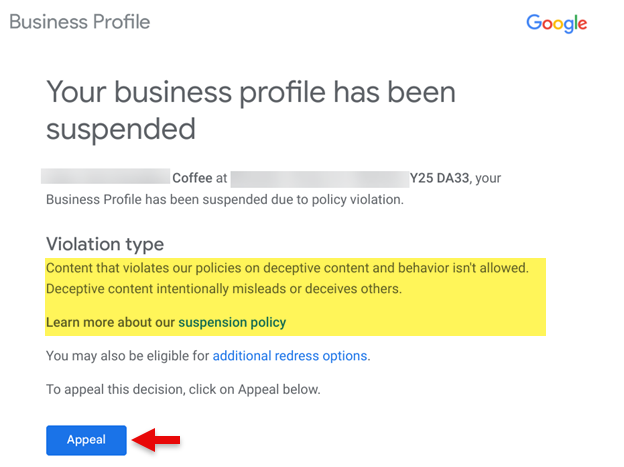Click the 'You may also be eligible for' text
Image resolution: width=624 pixels, height=467 pixels.
[127, 355]
